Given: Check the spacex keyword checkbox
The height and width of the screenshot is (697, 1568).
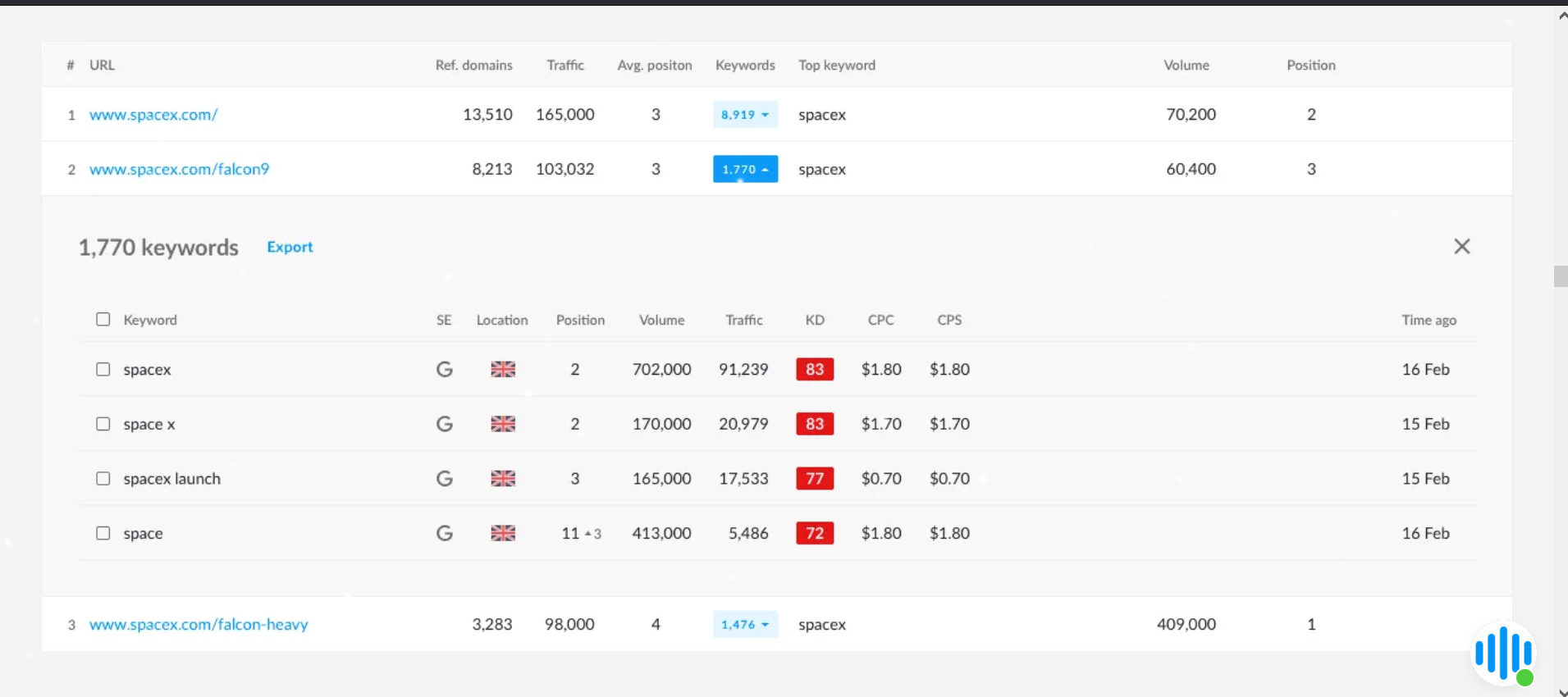Looking at the screenshot, I should click(x=103, y=369).
